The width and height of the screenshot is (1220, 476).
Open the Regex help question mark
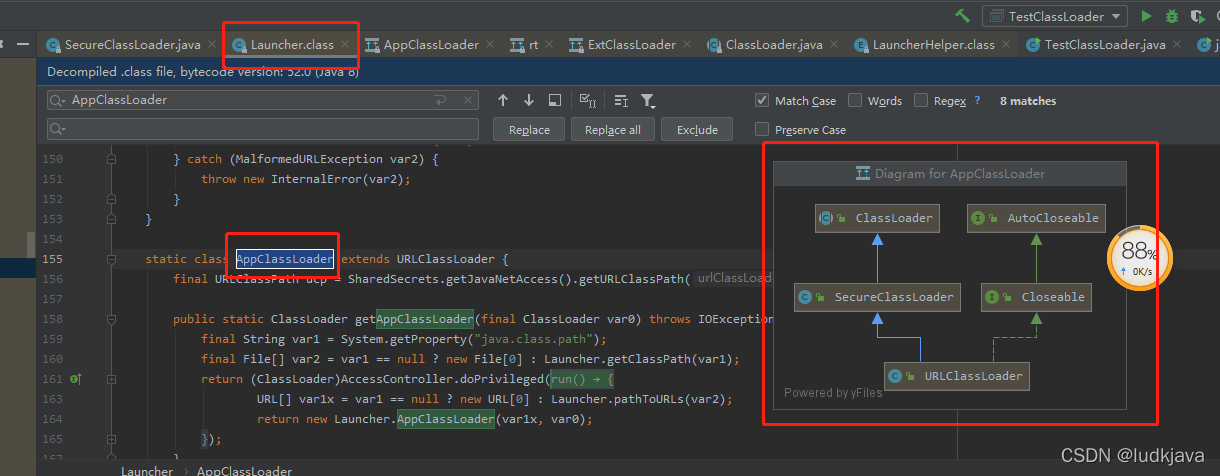click(x=977, y=101)
